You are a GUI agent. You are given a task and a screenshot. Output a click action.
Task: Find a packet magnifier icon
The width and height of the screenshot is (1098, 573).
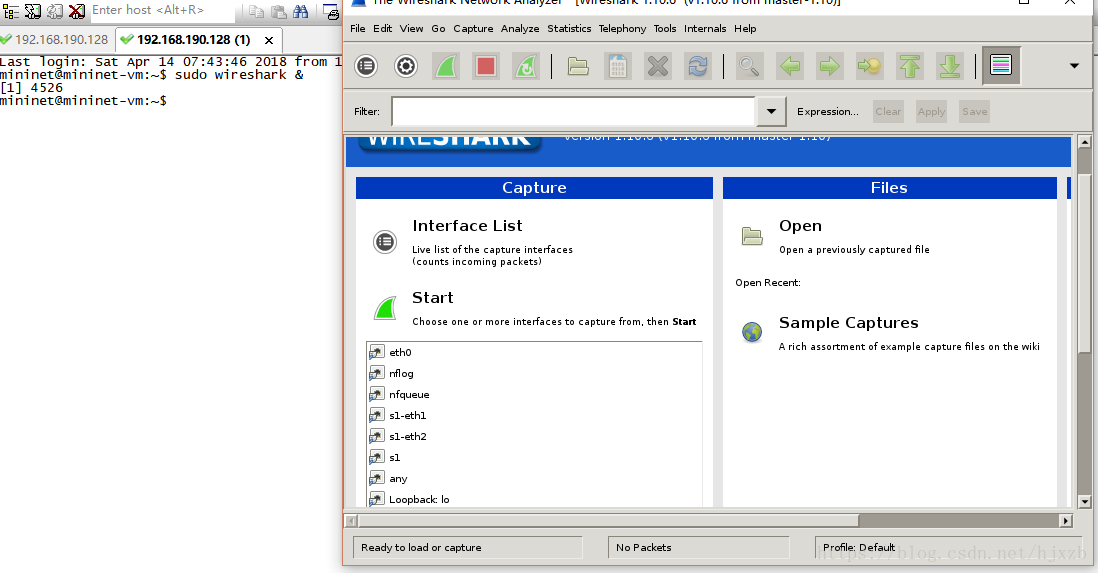tap(749, 67)
